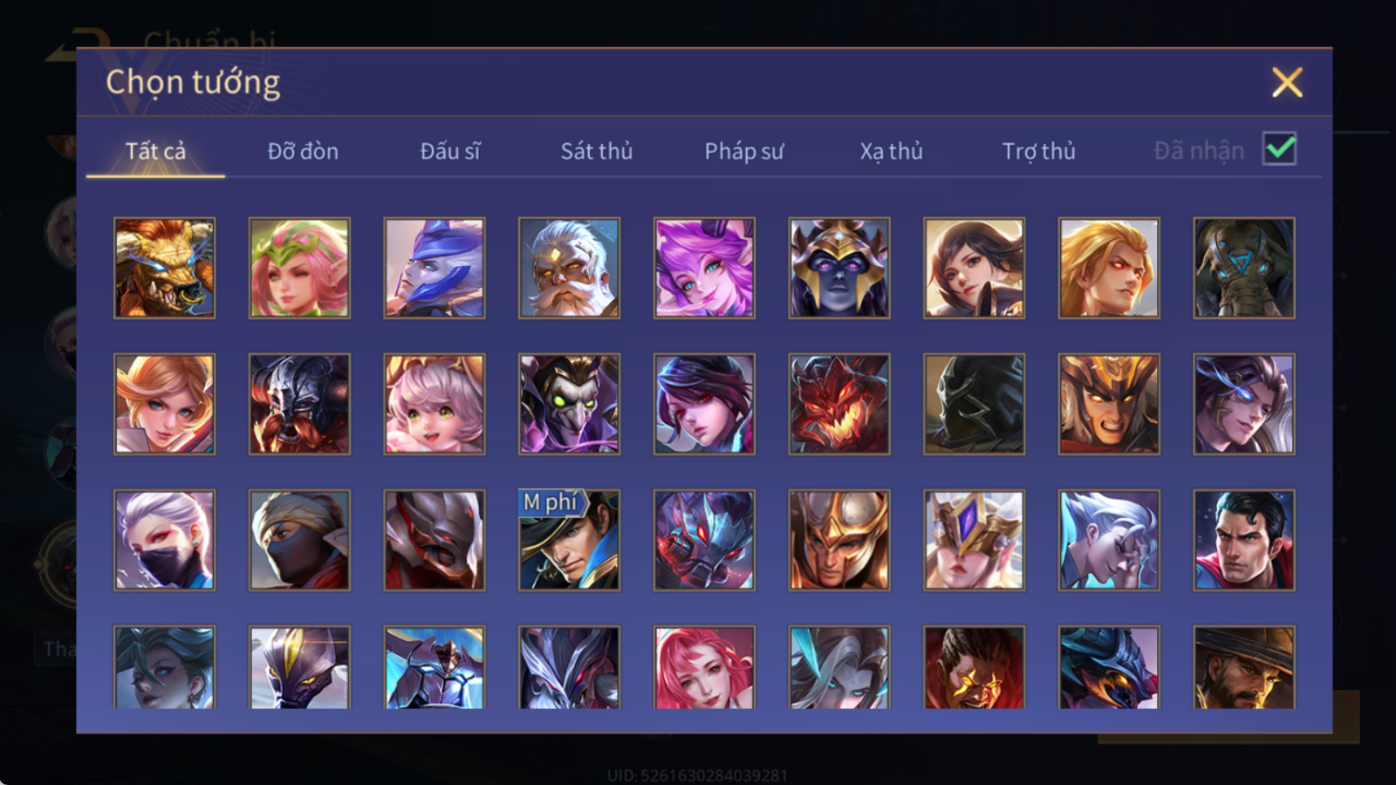Screen dimensions: 1396x785
Task: Open the 'Sát thủ' tab
Action: click(x=596, y=151)
